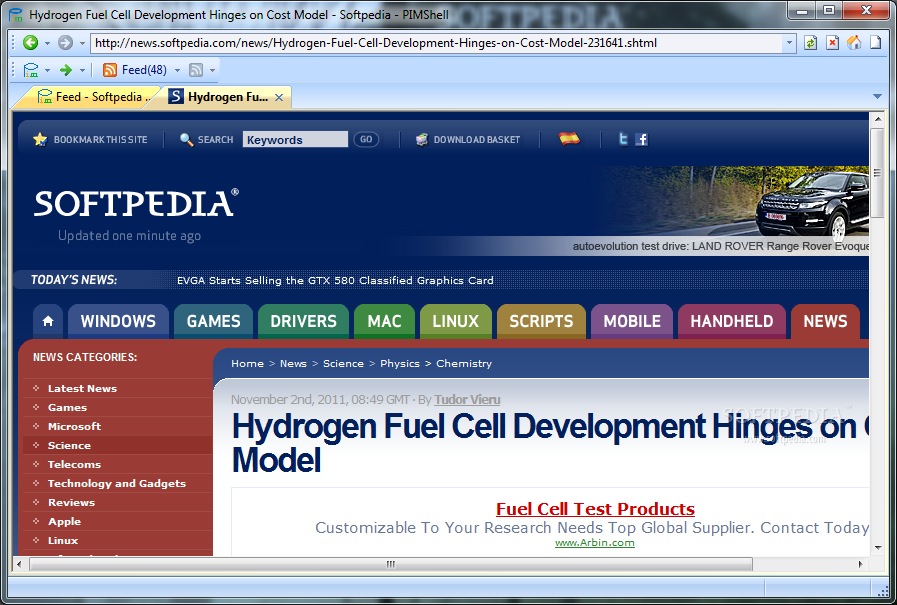Click the grey RSS feed icon
This screenshot has height=605, width=897.
(196, 70)
